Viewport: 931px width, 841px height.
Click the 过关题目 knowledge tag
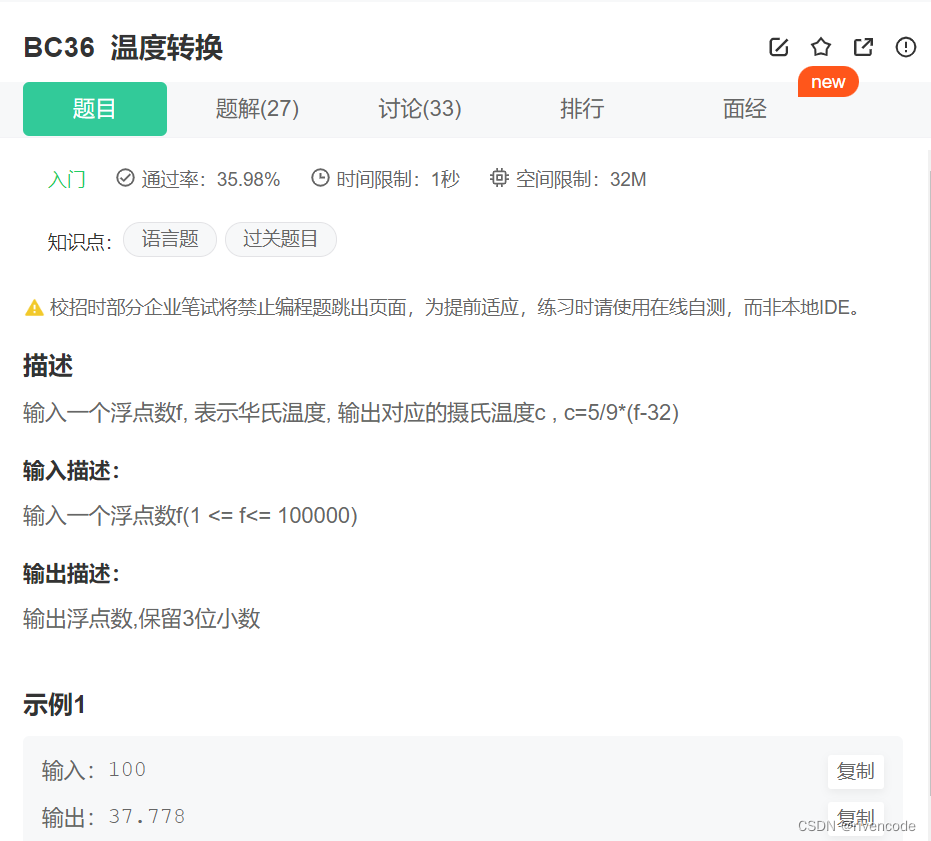coord(280,239)
